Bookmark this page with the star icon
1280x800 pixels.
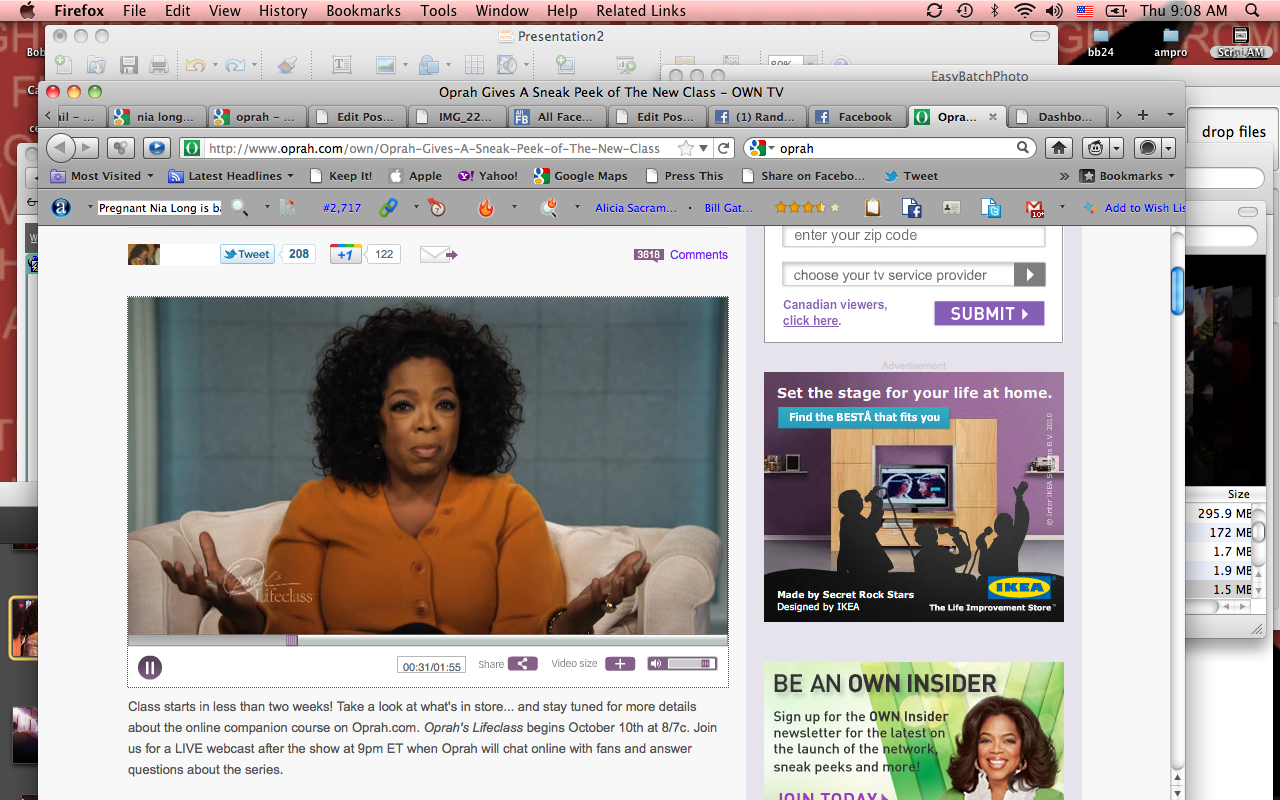[686, 148]
